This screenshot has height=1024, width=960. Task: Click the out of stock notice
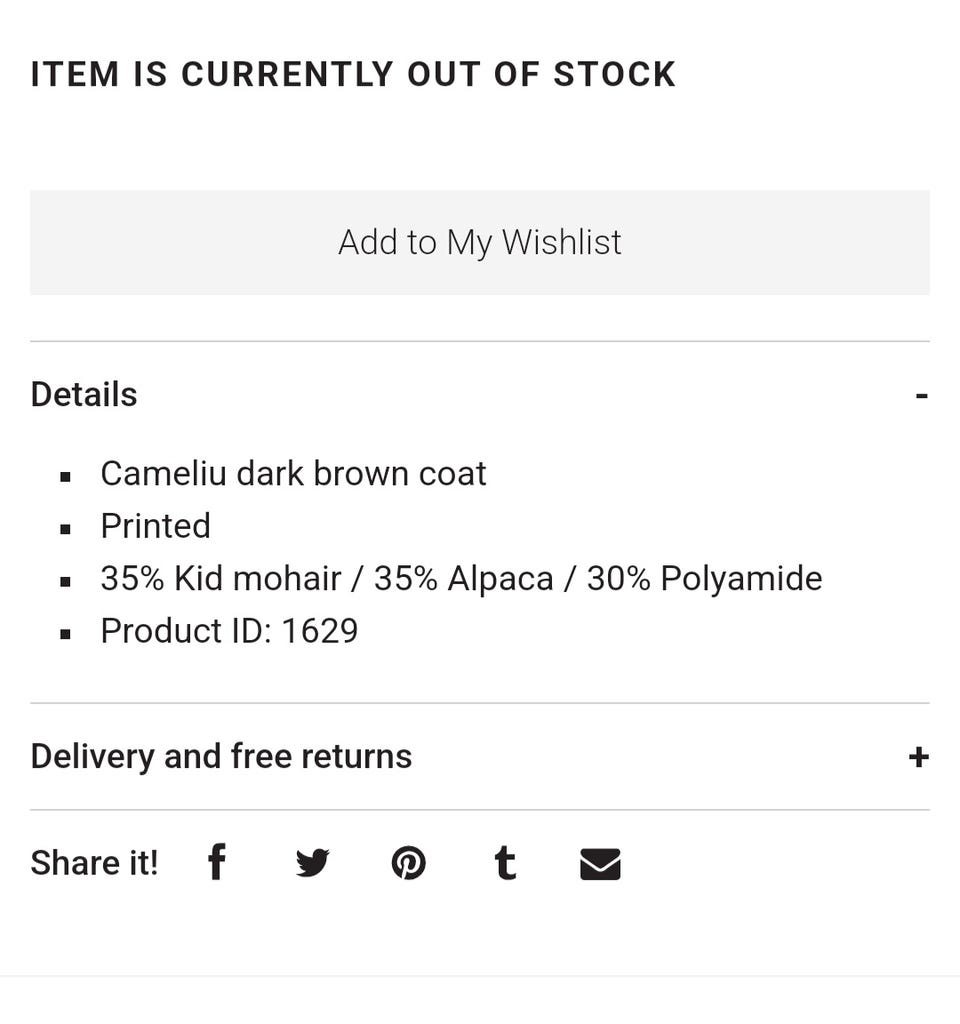click(353, 75)
